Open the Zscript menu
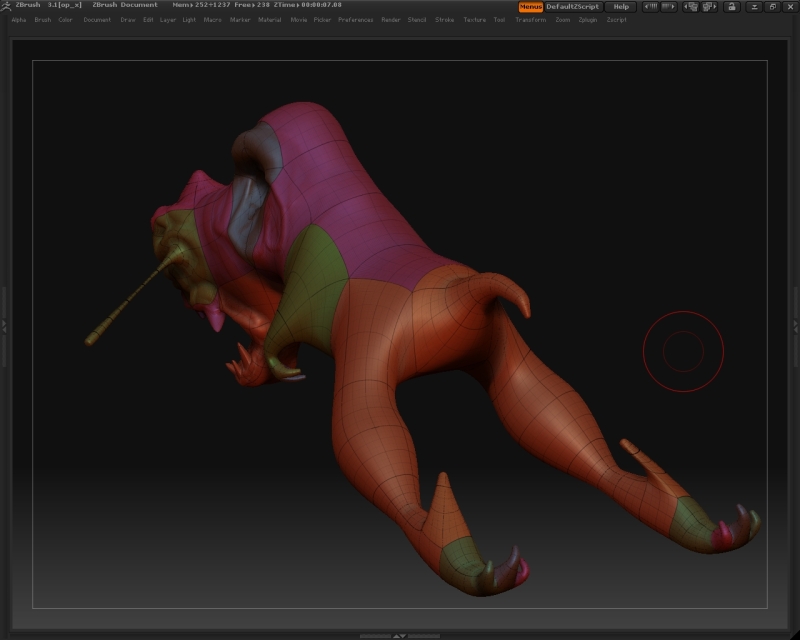 pyautogui.click(x=616, y=20)
